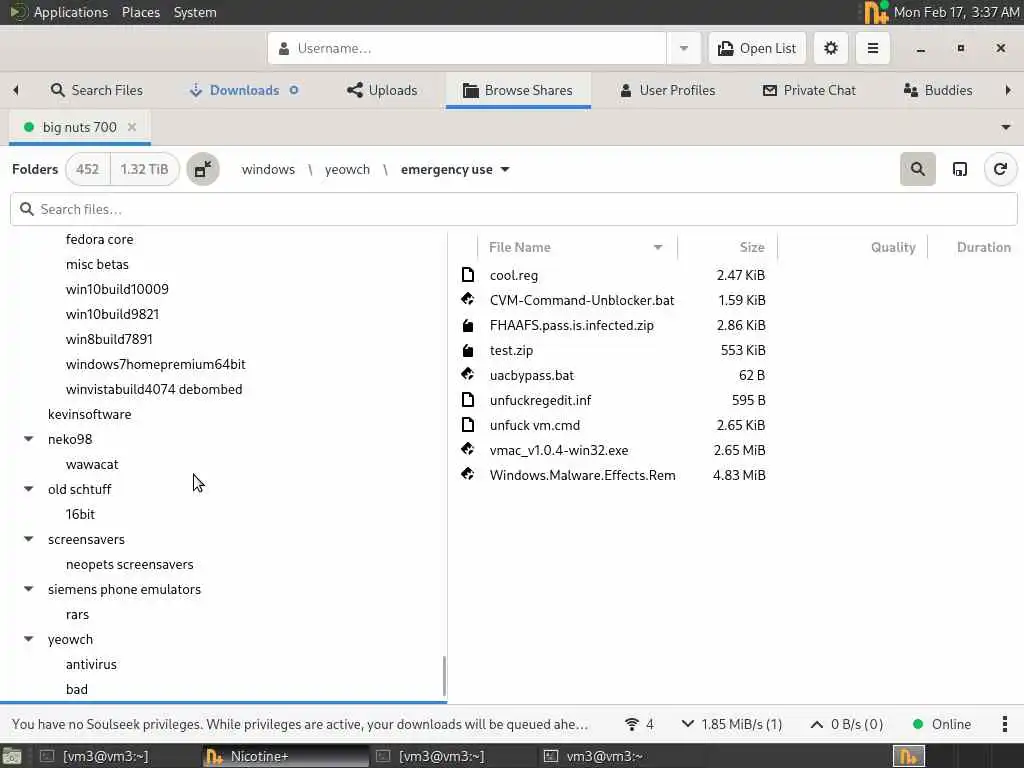The image size is (1024, 768).
Task: Open the User Profiles tab
Action: coord(667,90)
